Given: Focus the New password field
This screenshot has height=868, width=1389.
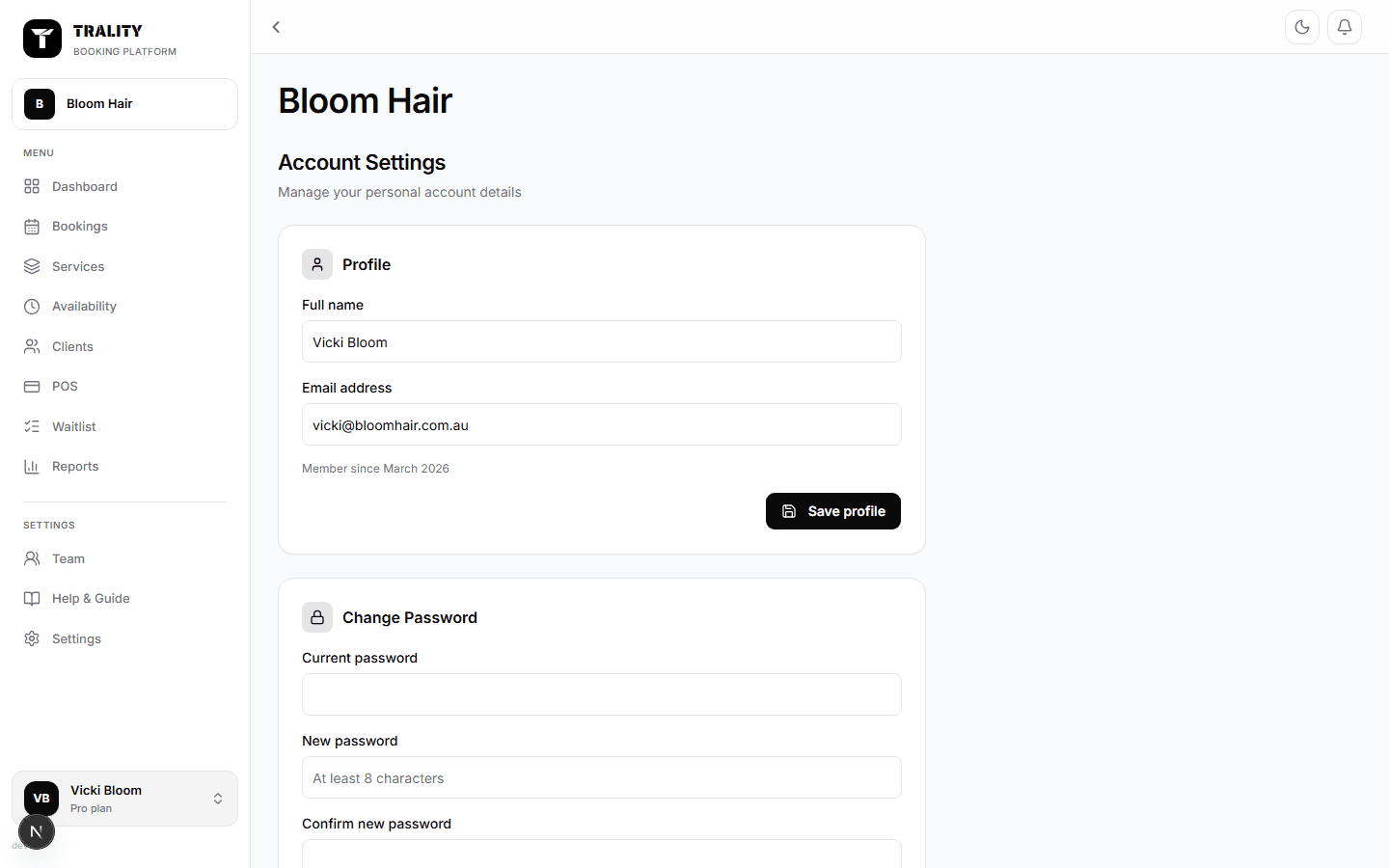Looking at the screenshot, I should point(602,777).
